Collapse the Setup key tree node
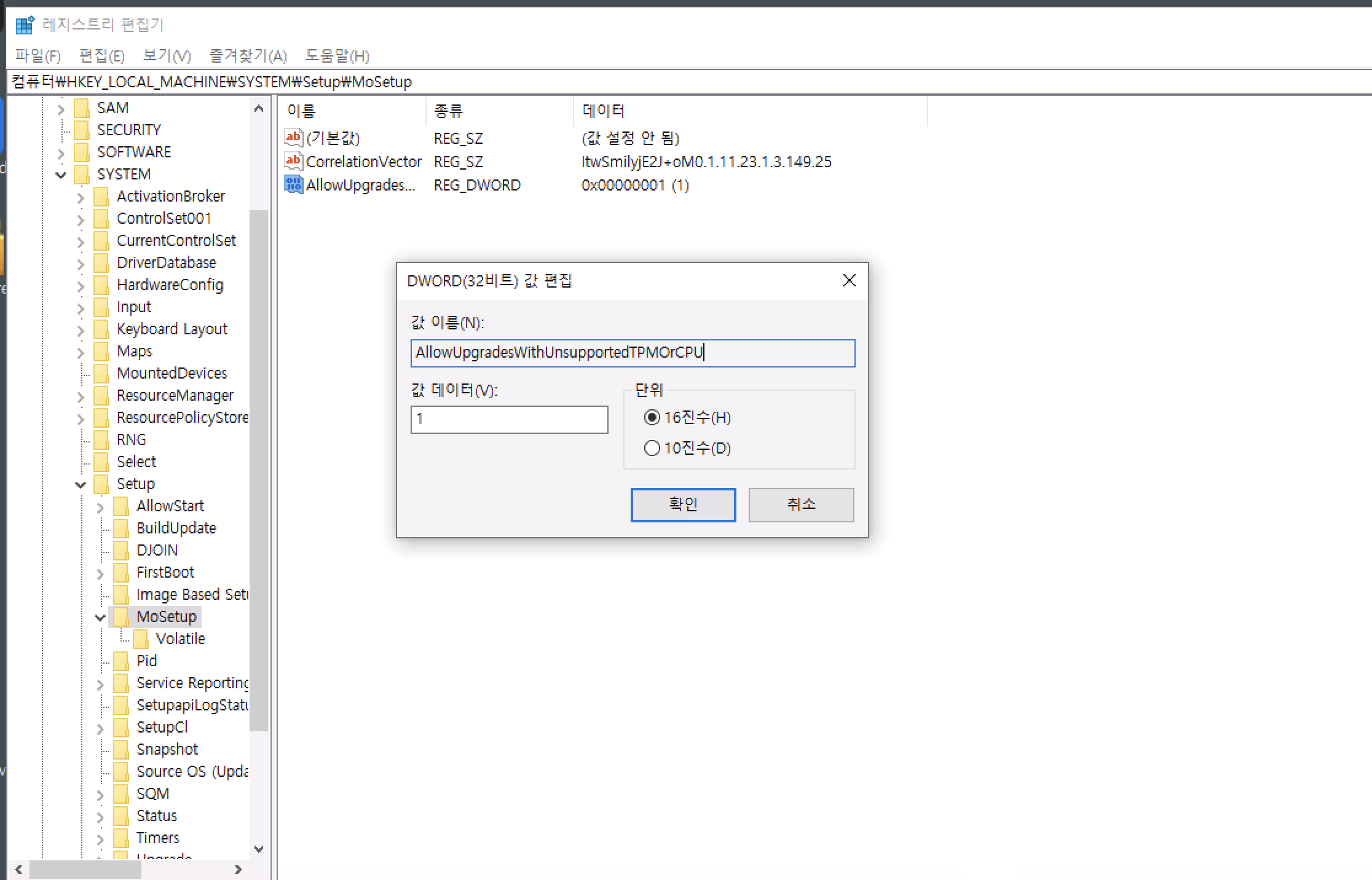 81,484
